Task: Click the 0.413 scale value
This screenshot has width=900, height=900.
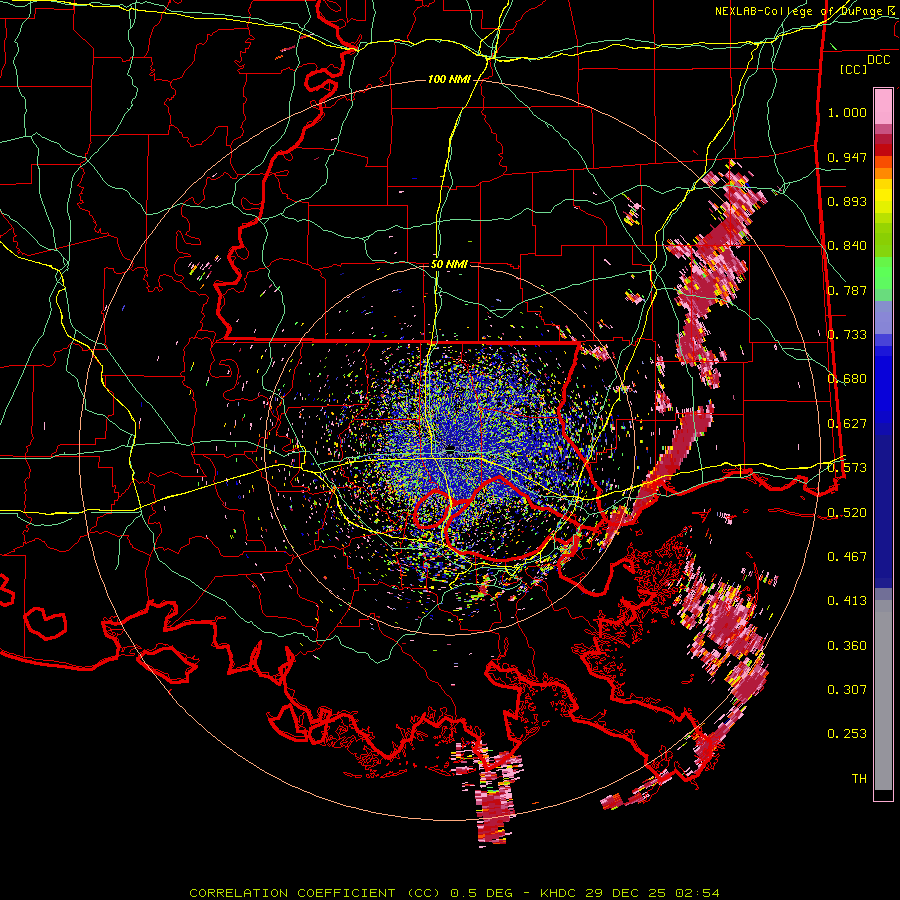Action: pyautogui.click(x=847, y=601)
